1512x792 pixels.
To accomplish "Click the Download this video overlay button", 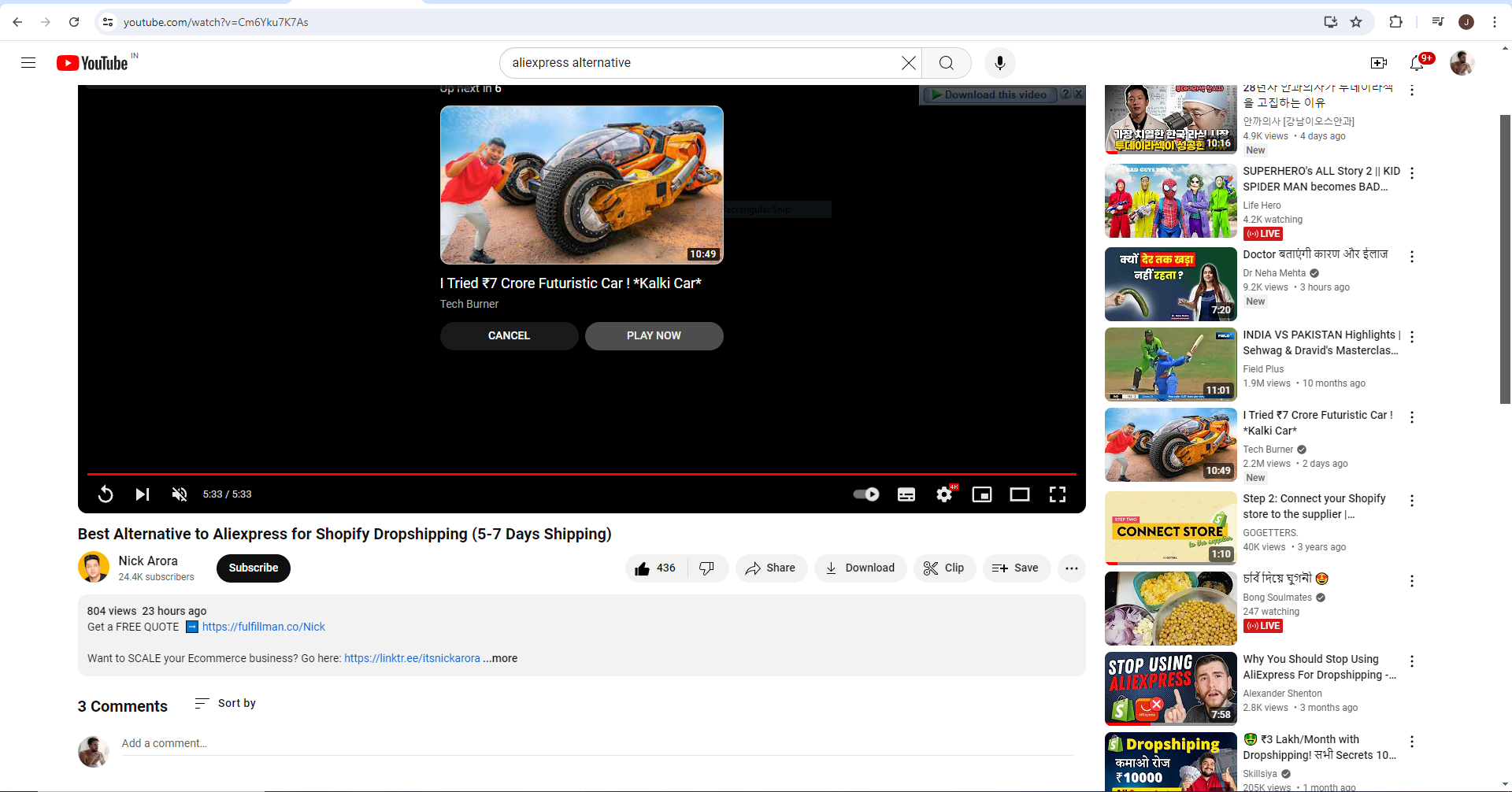I will point(989,94).
